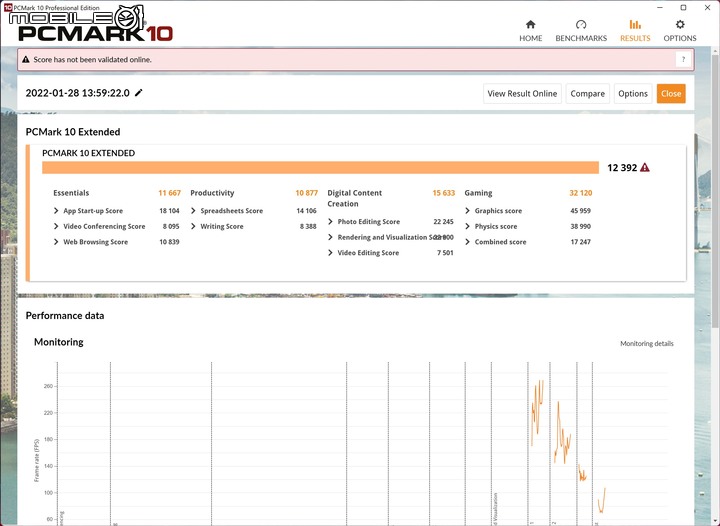Open the HOME tab house icon
Image resolution: width=720 pixels, height=526 pixels.
[x=530, y=24]
